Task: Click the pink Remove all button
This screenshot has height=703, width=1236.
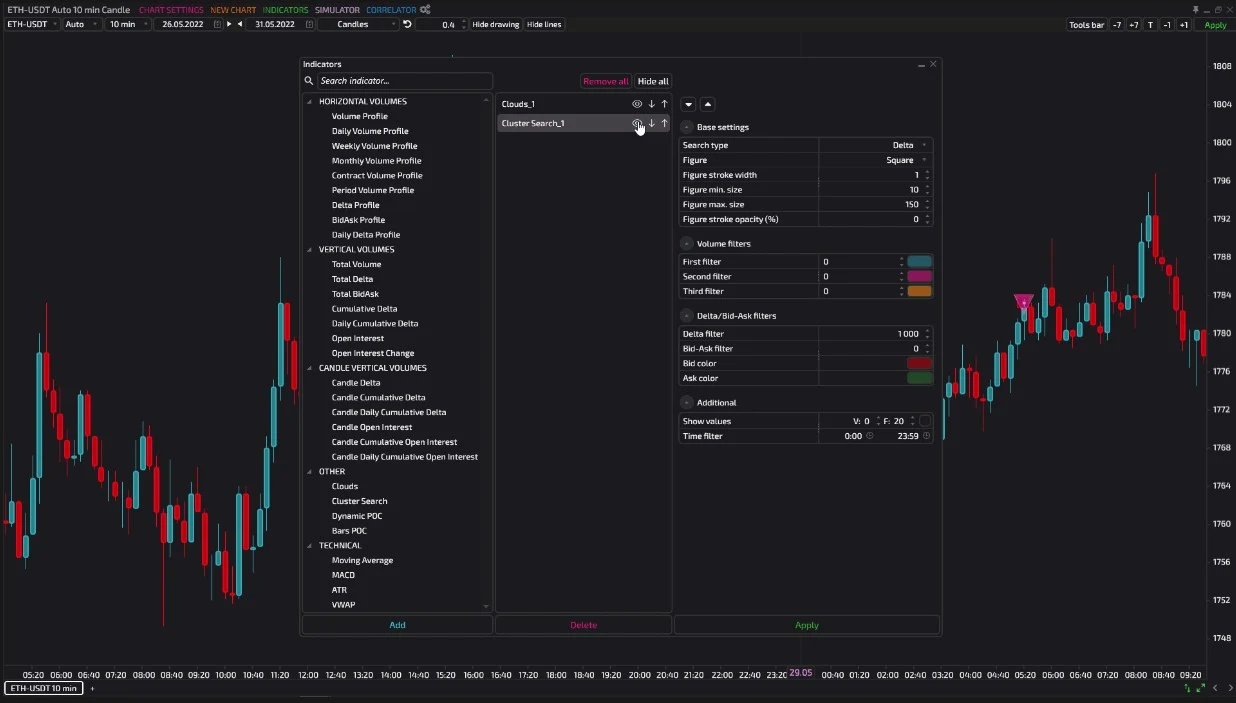Action: pos(606,81)
